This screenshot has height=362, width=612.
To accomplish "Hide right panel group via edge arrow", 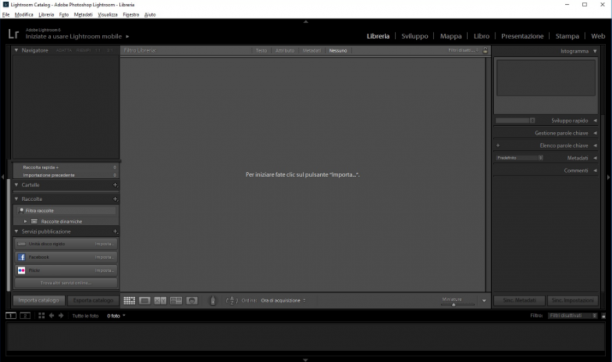I will [x=608, y=177].
